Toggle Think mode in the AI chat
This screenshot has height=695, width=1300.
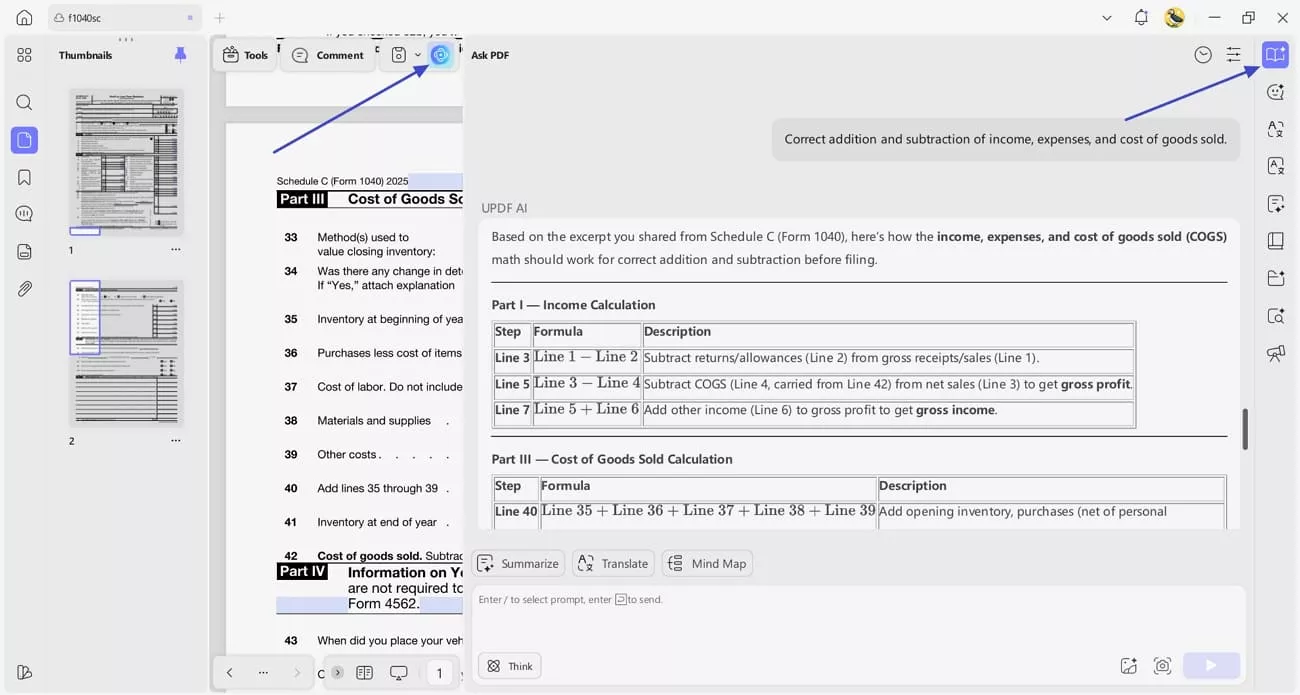pyautogui.click(x=509, y=665)
